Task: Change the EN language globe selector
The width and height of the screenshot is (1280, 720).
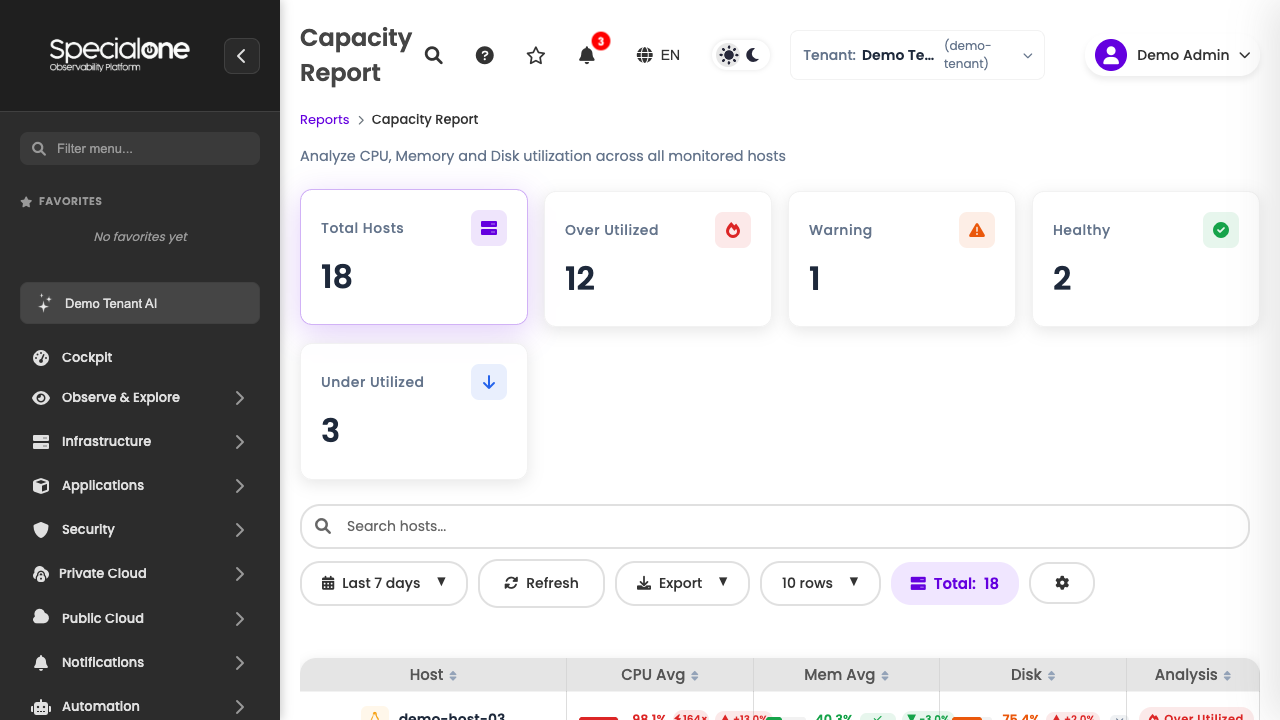Action: tap(658, 55)
